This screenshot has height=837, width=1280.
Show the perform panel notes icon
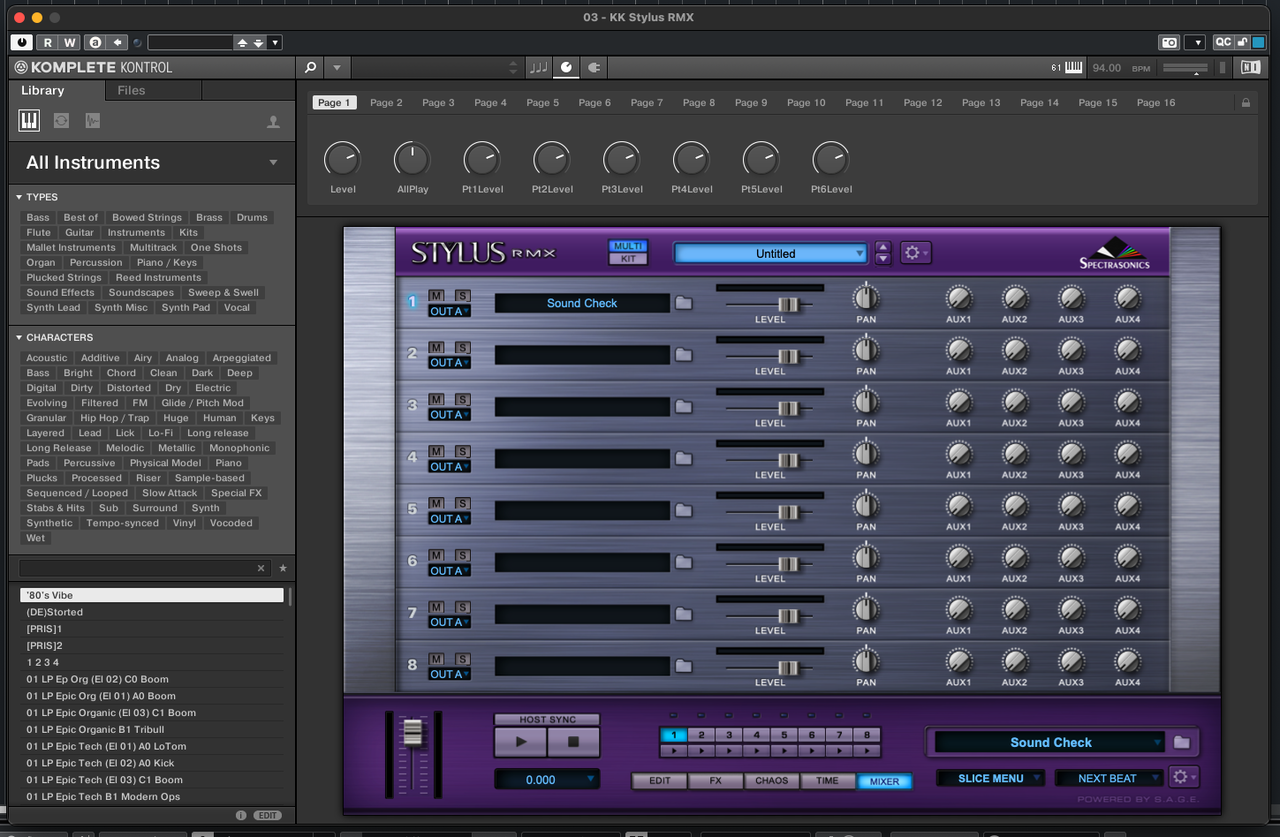click(x=539, y=67)
